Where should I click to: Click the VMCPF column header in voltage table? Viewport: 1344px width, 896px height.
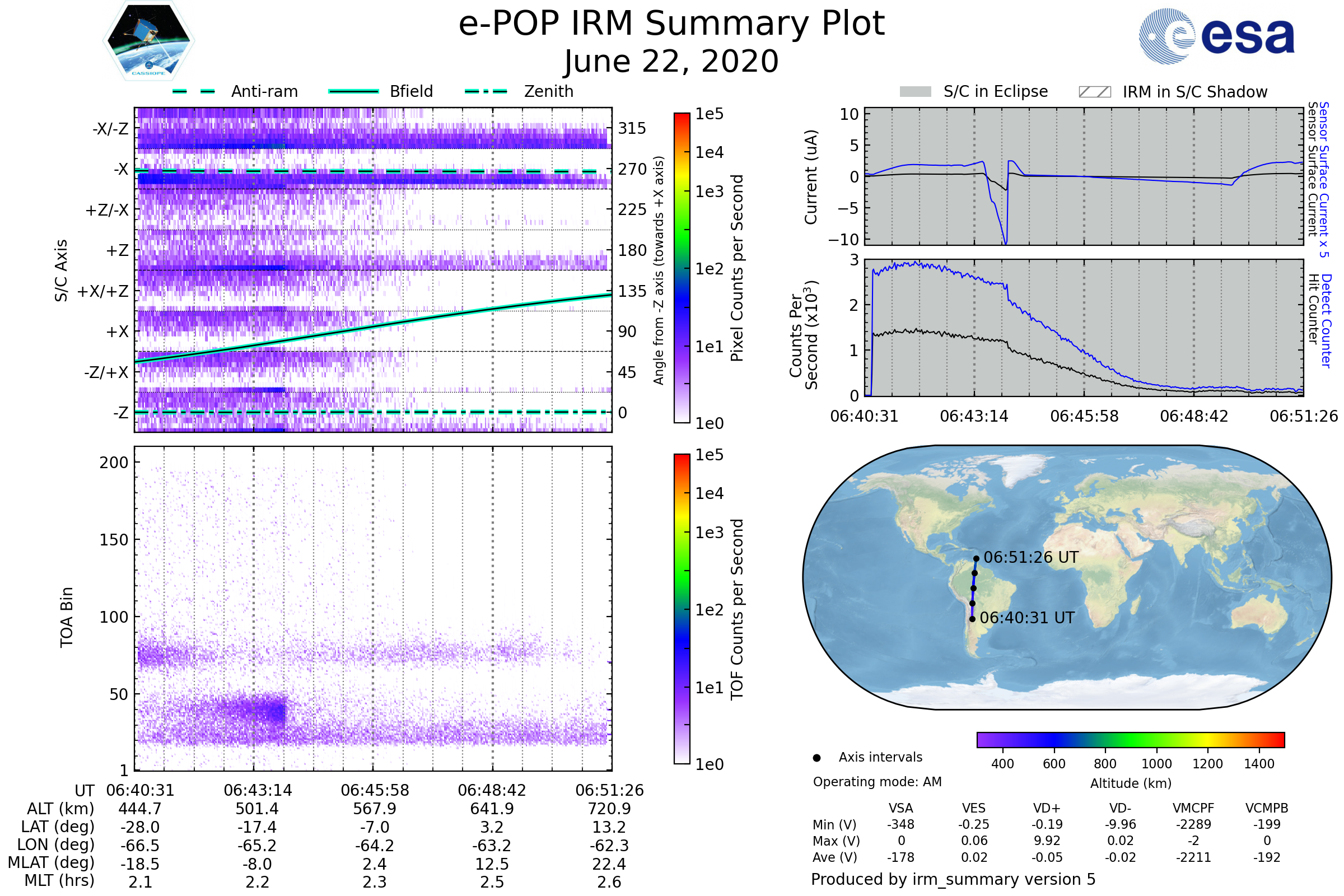pyautogui.click(x=1193, y=808)
